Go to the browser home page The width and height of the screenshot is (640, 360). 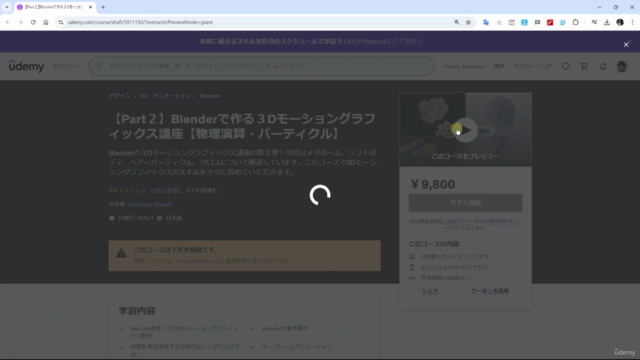click(46, 22)
